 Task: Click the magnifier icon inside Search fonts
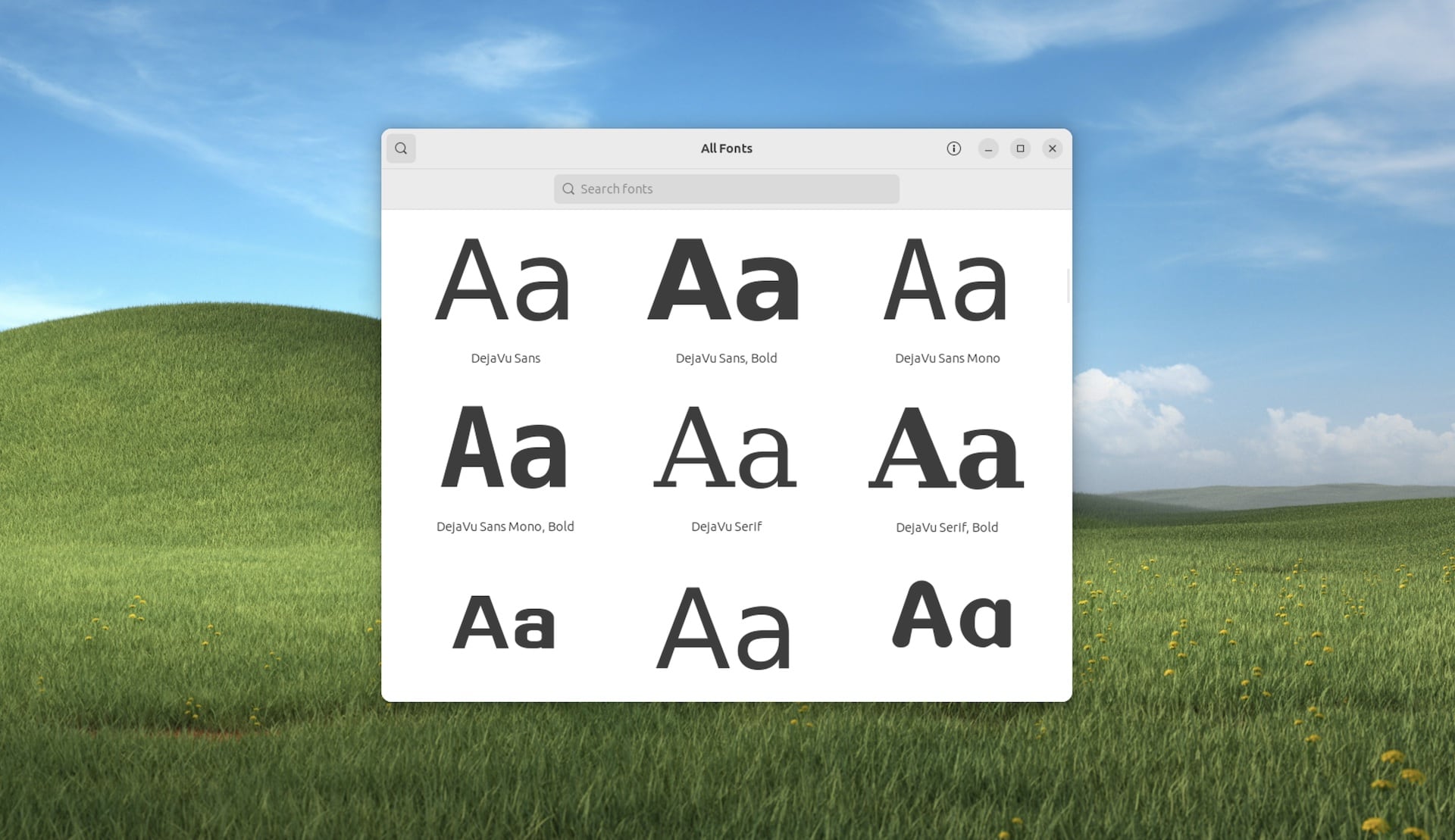(x=568, y=189)
